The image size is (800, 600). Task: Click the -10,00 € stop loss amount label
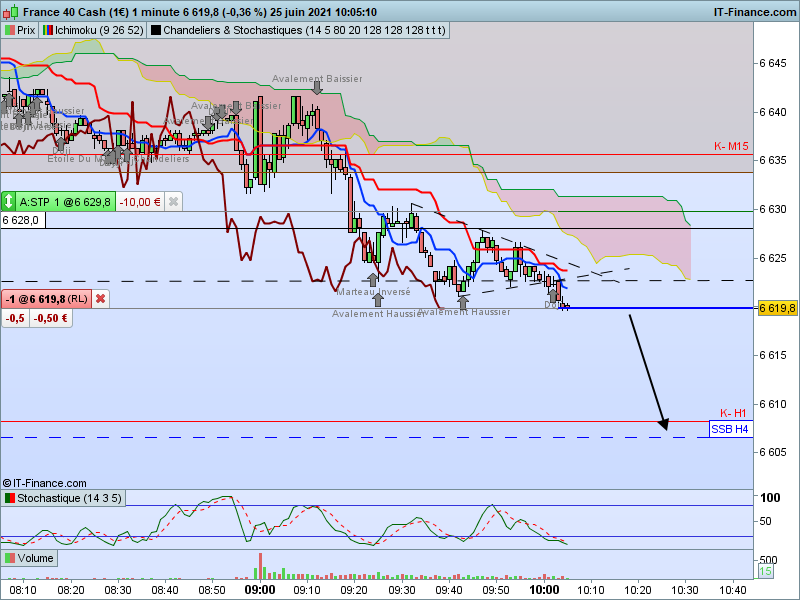tap(140, 202)
